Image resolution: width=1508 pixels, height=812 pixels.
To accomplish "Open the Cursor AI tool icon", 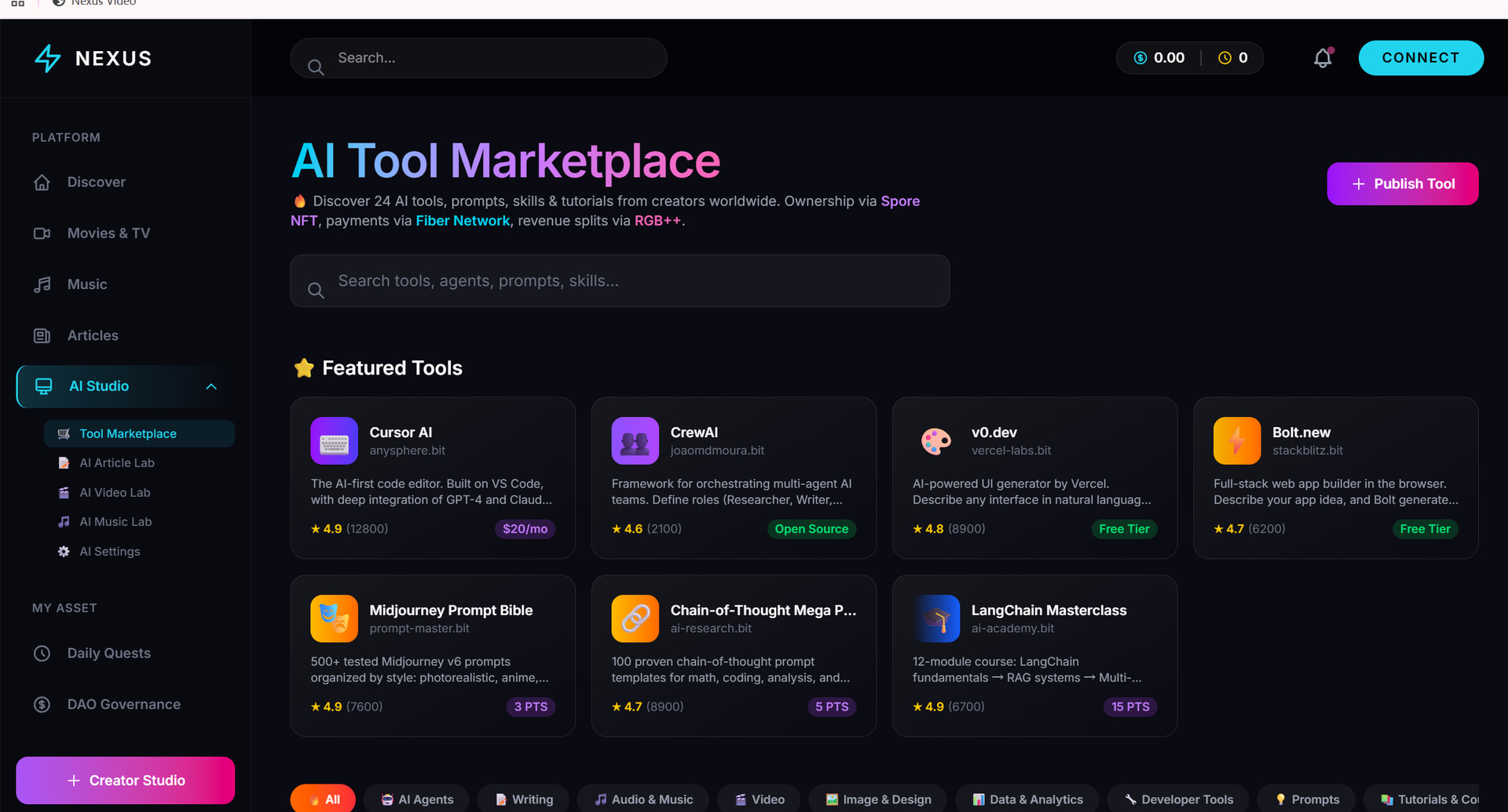I will [x=334, y=441].
